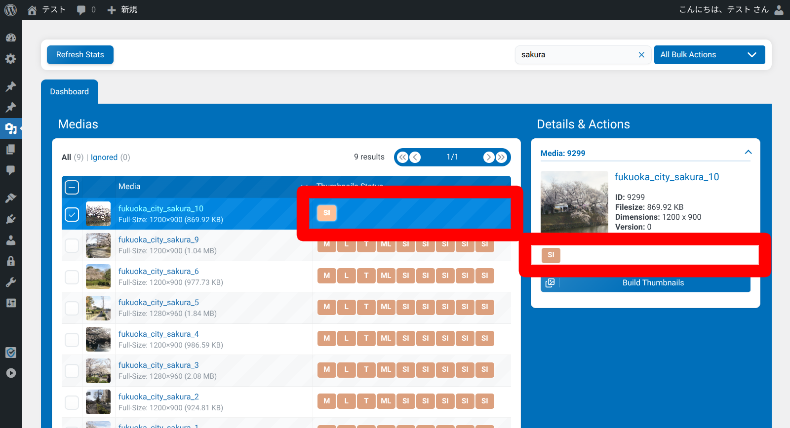Toggle the select-all checkbox in table header
The width and height of the screenshot is (790, 428).
72,186
